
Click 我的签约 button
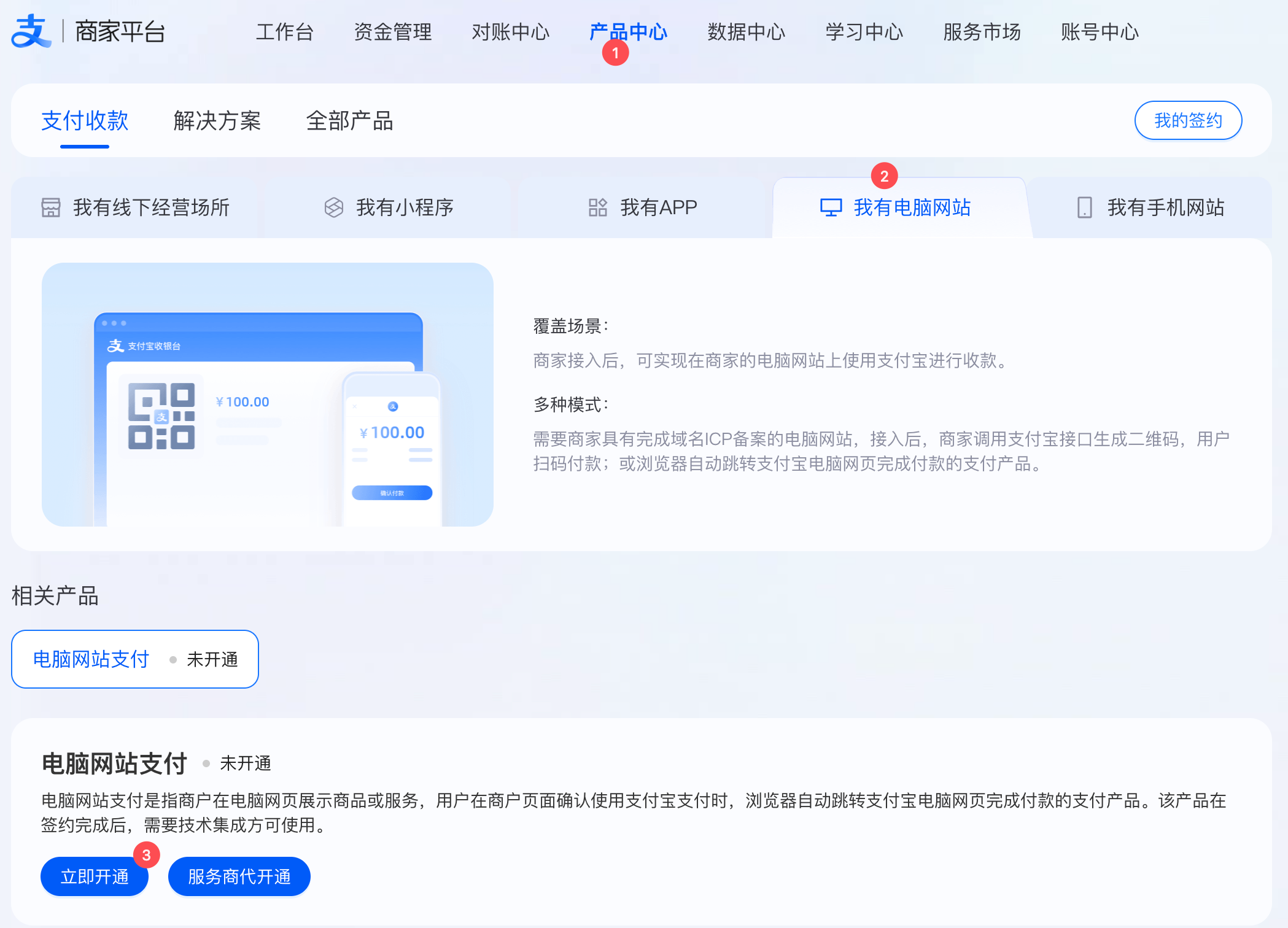1188,120
